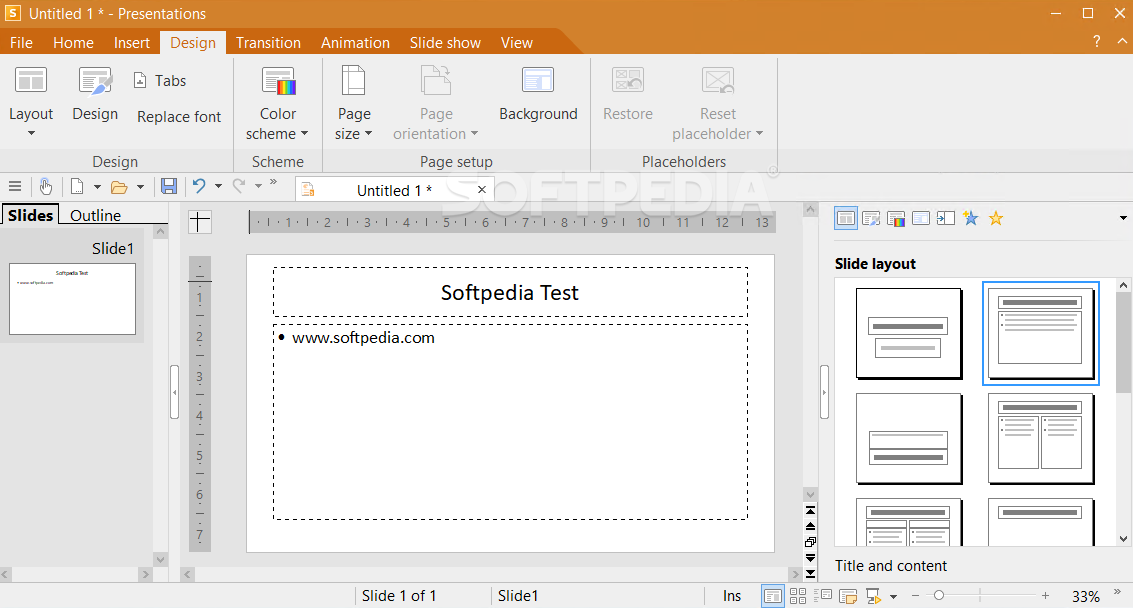Show the Slide layout sidebar panel icon
Screen dimensions: 1133x608
(846, 218)
